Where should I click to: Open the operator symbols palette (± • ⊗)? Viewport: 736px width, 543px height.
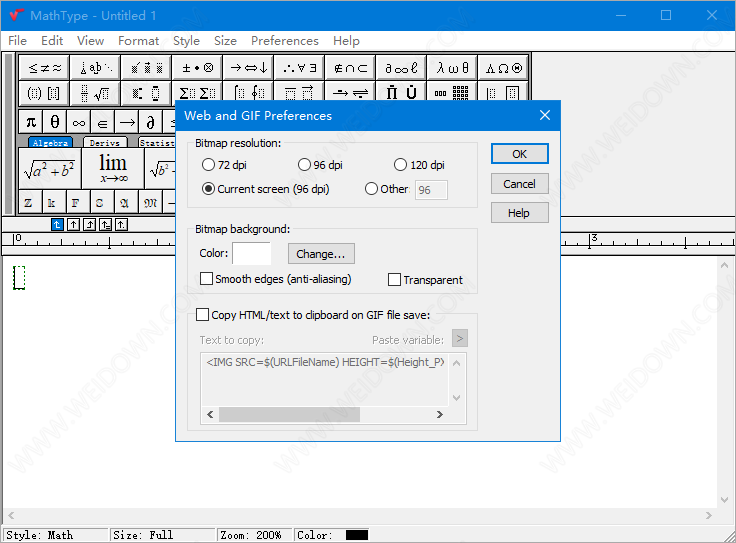(198, 68)
